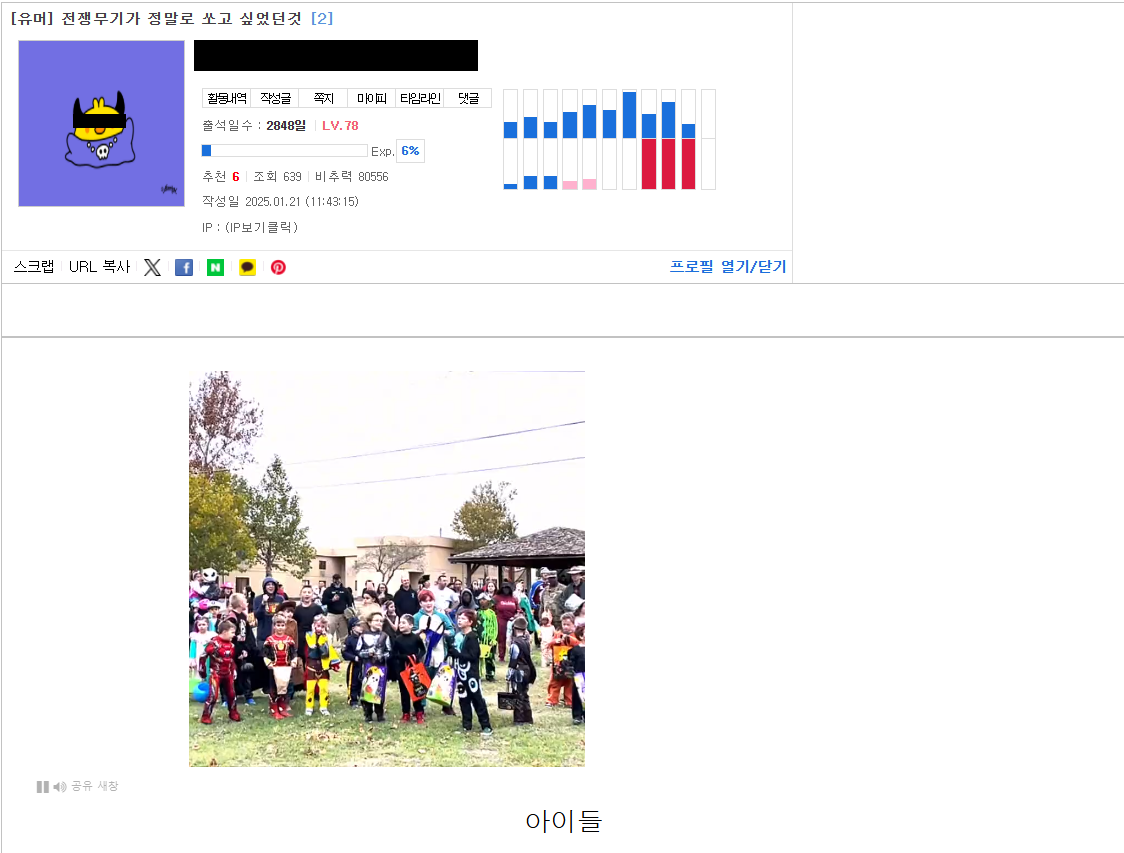Open the 작성글 tab
This screenshot has width=1124, height=853.
coord(275,98)
